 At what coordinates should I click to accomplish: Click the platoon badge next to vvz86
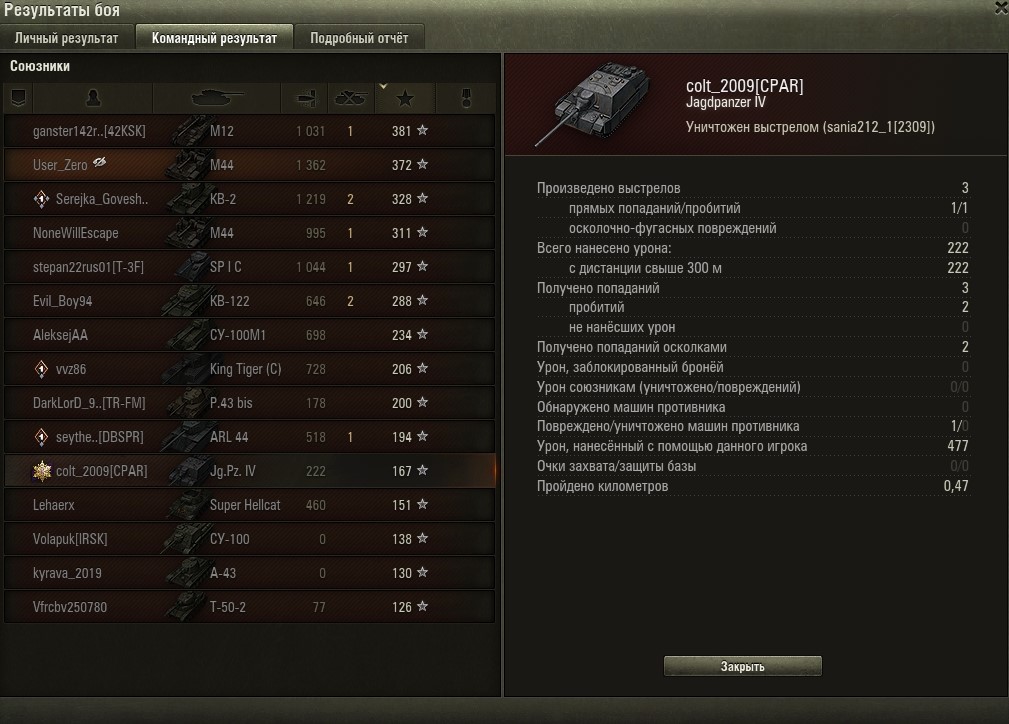point(41,369)
